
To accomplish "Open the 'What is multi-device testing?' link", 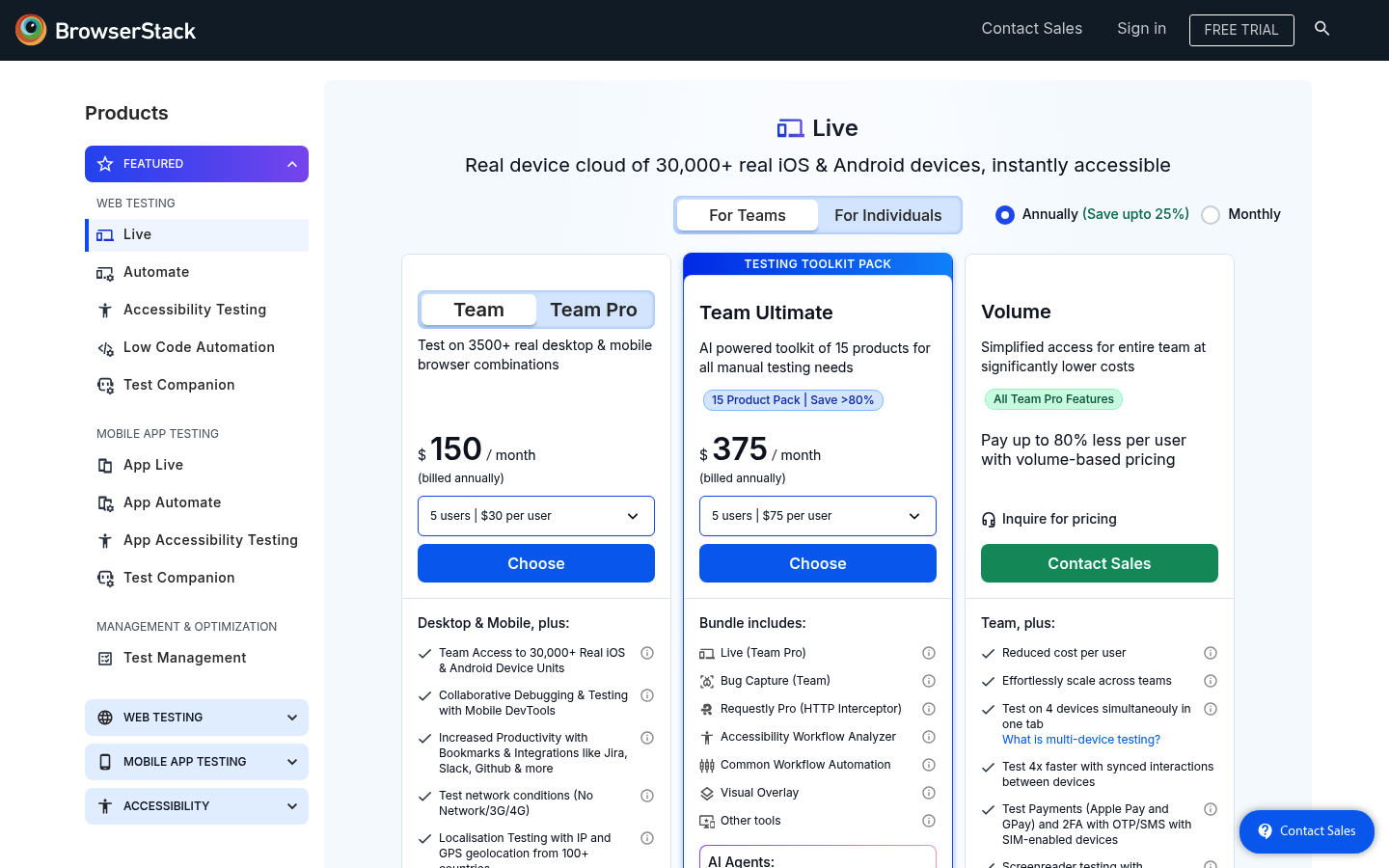I will (1081, 740).
